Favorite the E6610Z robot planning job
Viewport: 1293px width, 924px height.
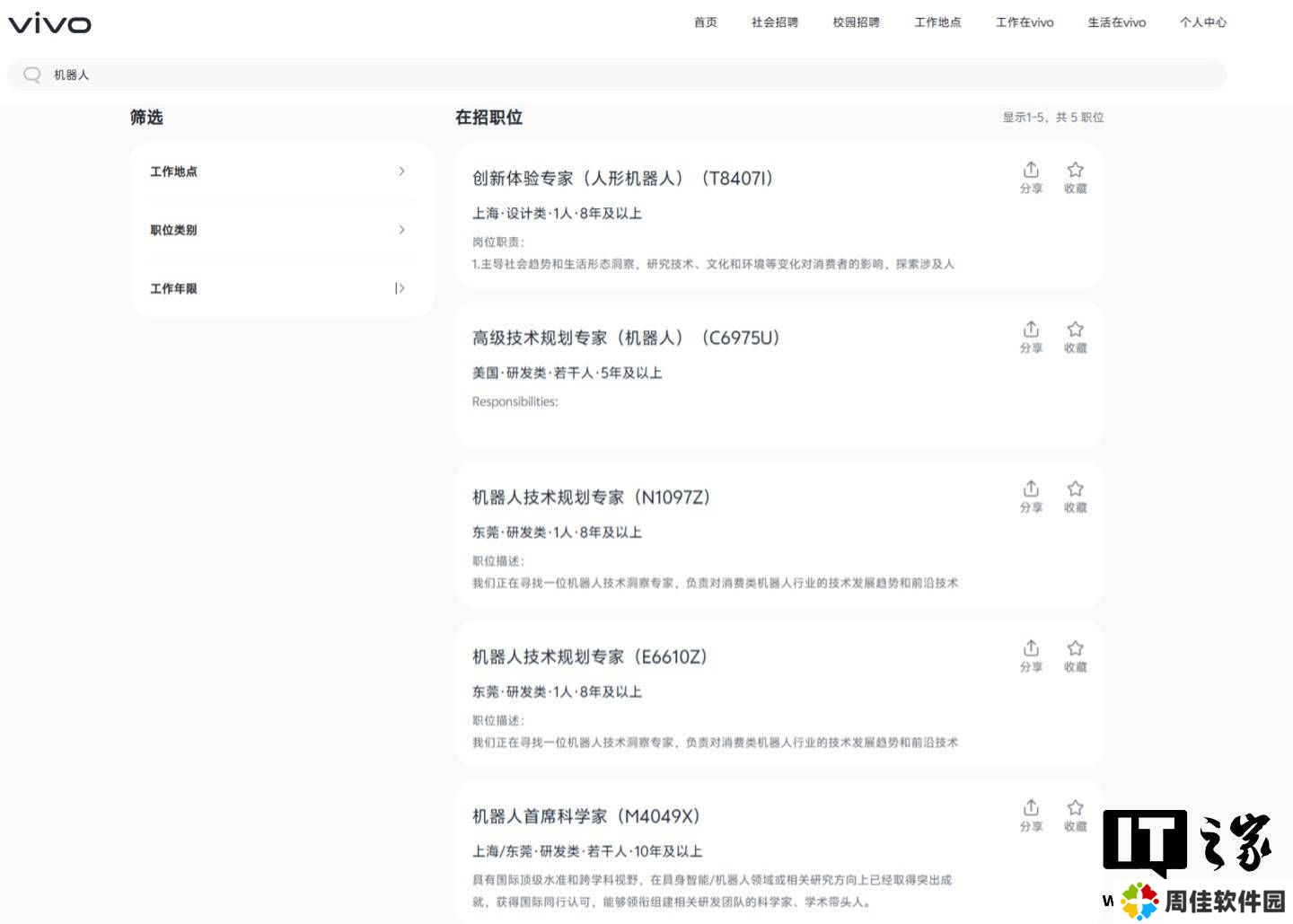[1075, 656]
